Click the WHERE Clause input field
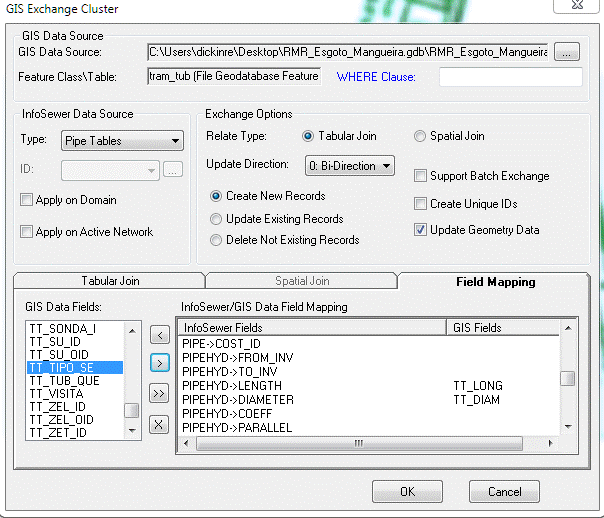The height and width of the screenshot is (518, 604). pos(511,77)
